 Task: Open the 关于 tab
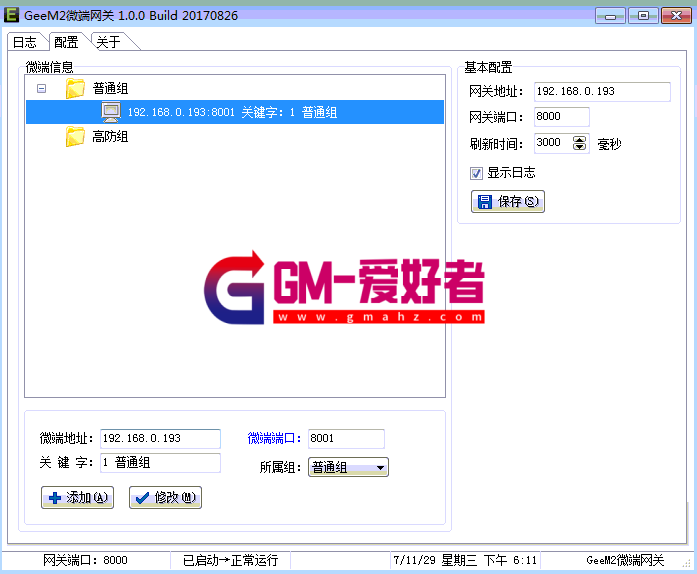tap(108, 42)
